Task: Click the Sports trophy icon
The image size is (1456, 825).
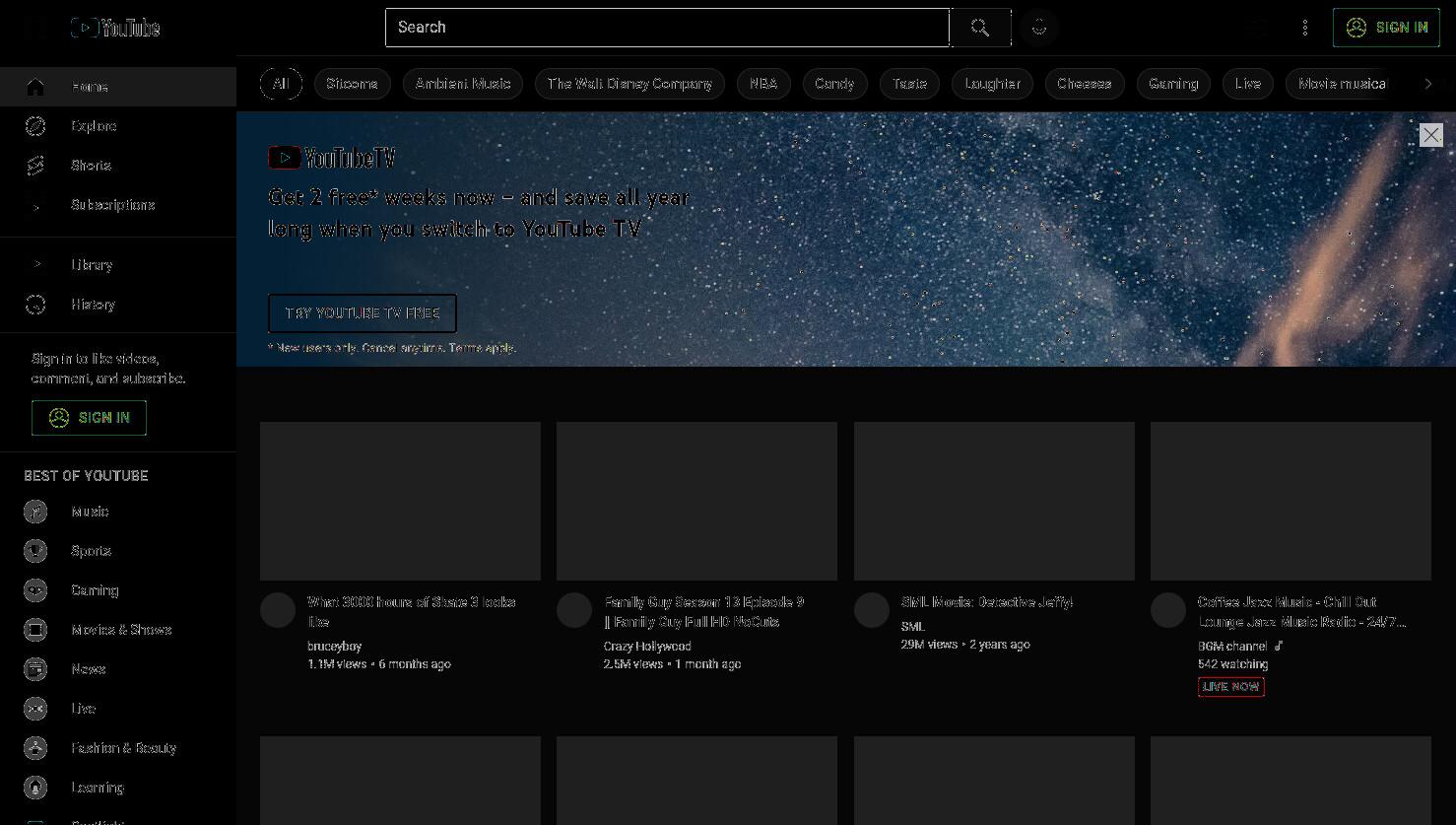Action: pyautogui.click(x=35, y=551)
